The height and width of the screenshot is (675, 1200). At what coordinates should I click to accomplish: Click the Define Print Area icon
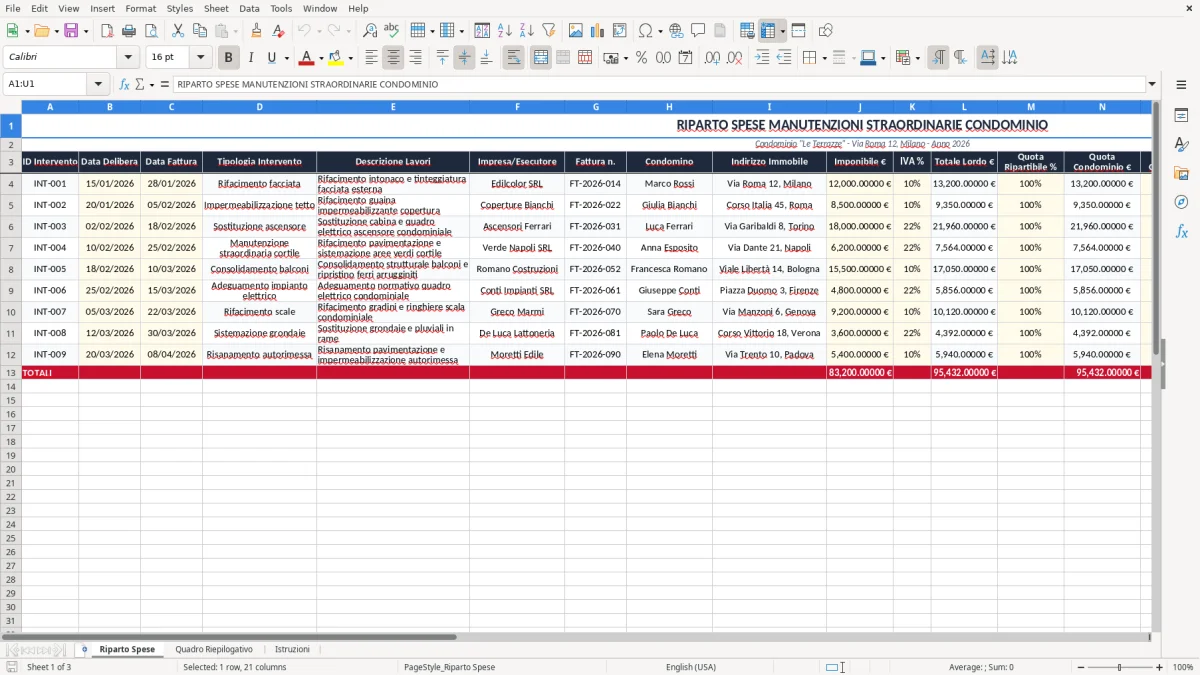(747, 31)
